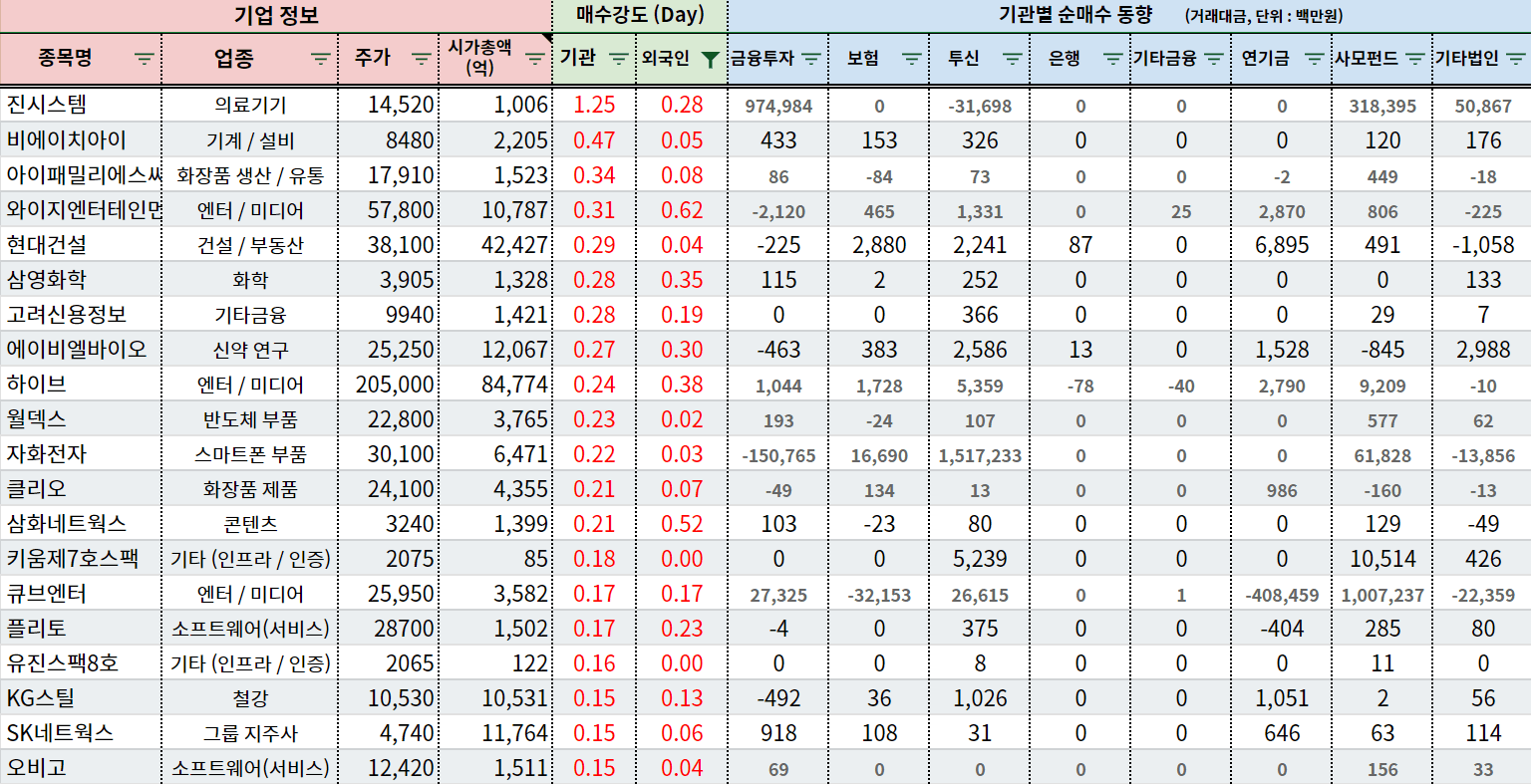Image resolution: width=1531 pixels, height=784 pixels.
Task: Select the 건설 / 부동산 industry cell
Action: click(x=249, y=244)
